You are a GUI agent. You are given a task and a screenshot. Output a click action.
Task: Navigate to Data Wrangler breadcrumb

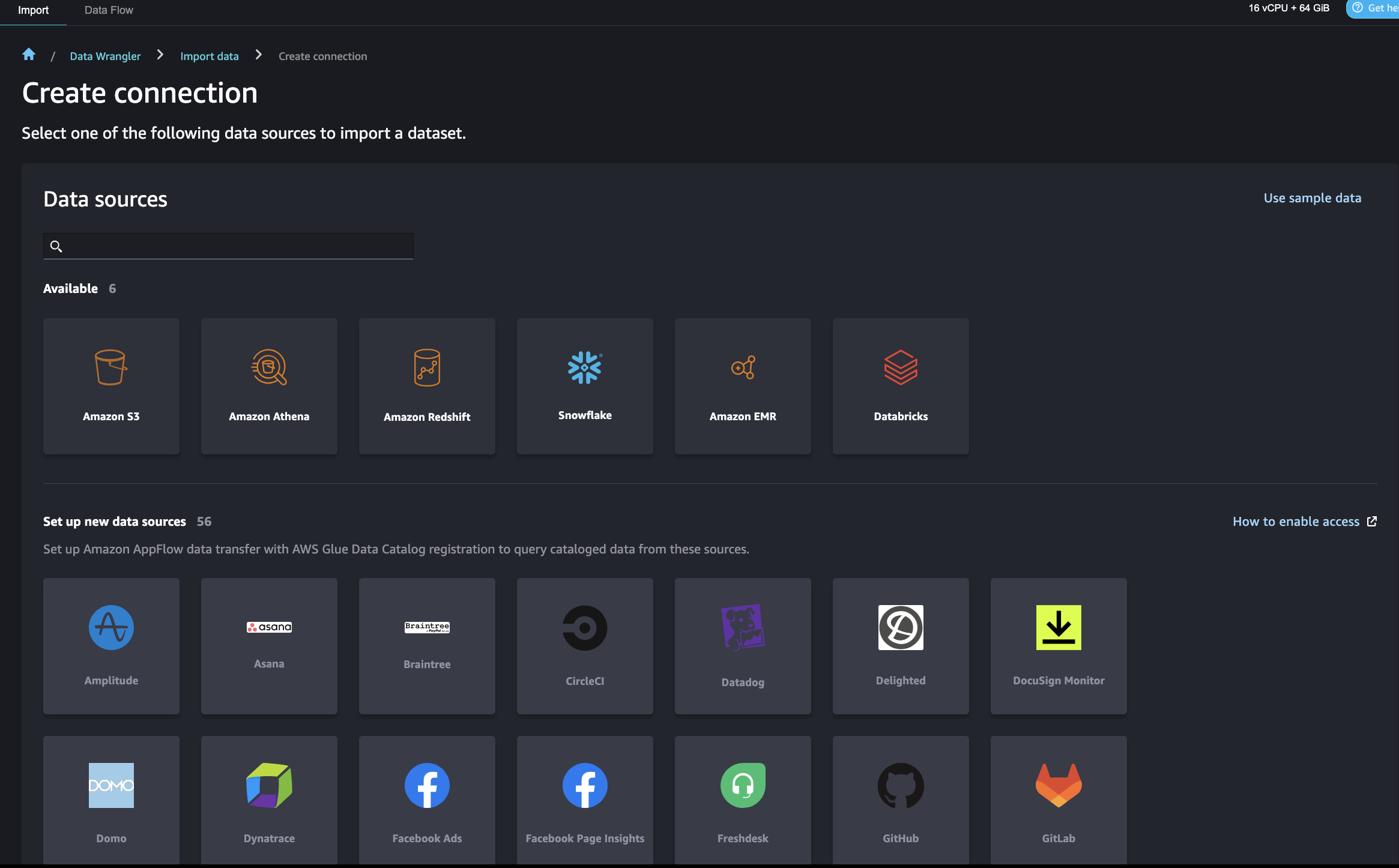pos(105,56)
